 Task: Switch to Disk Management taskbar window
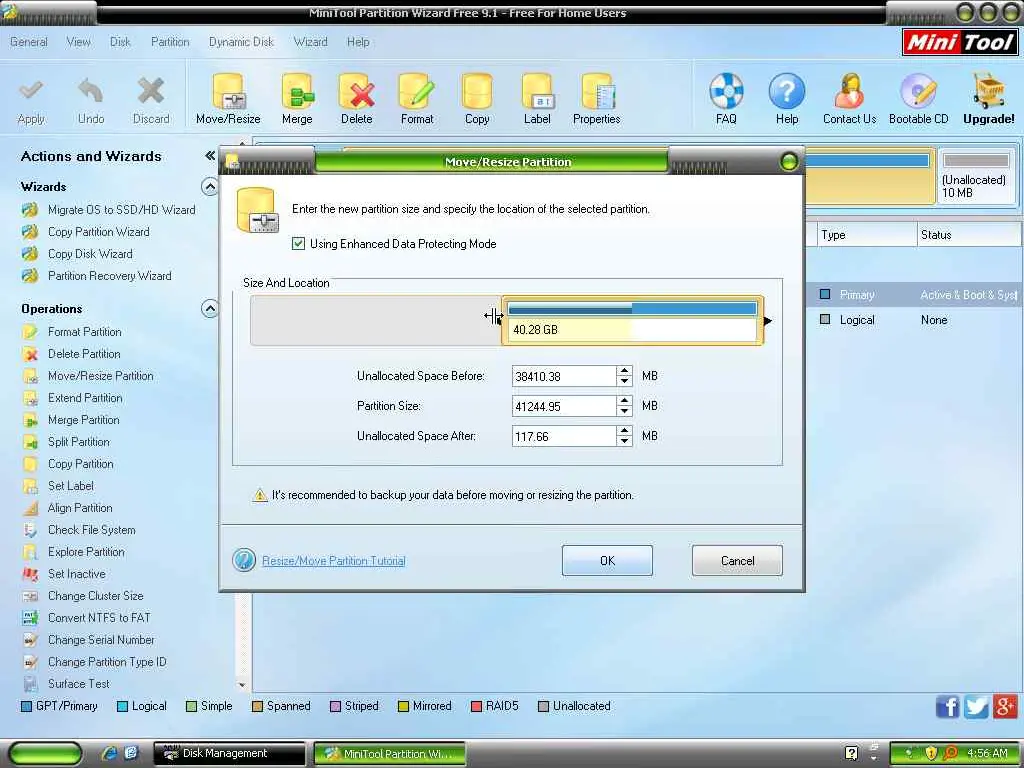tap(229, 754)
